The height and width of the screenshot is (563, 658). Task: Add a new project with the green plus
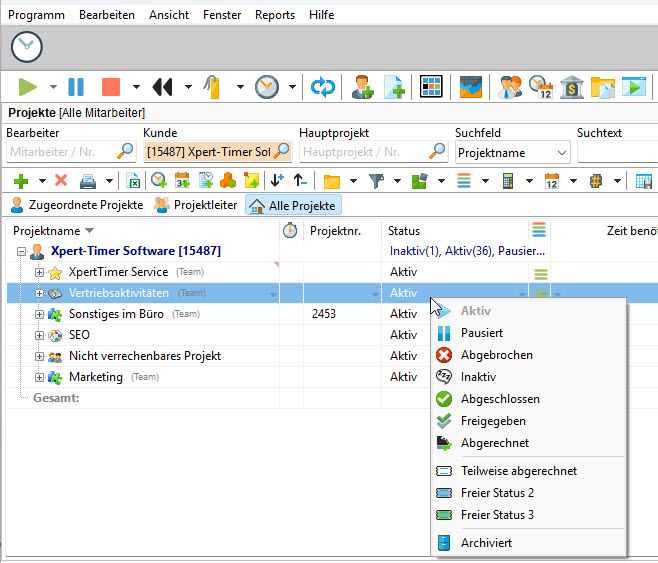21,181
